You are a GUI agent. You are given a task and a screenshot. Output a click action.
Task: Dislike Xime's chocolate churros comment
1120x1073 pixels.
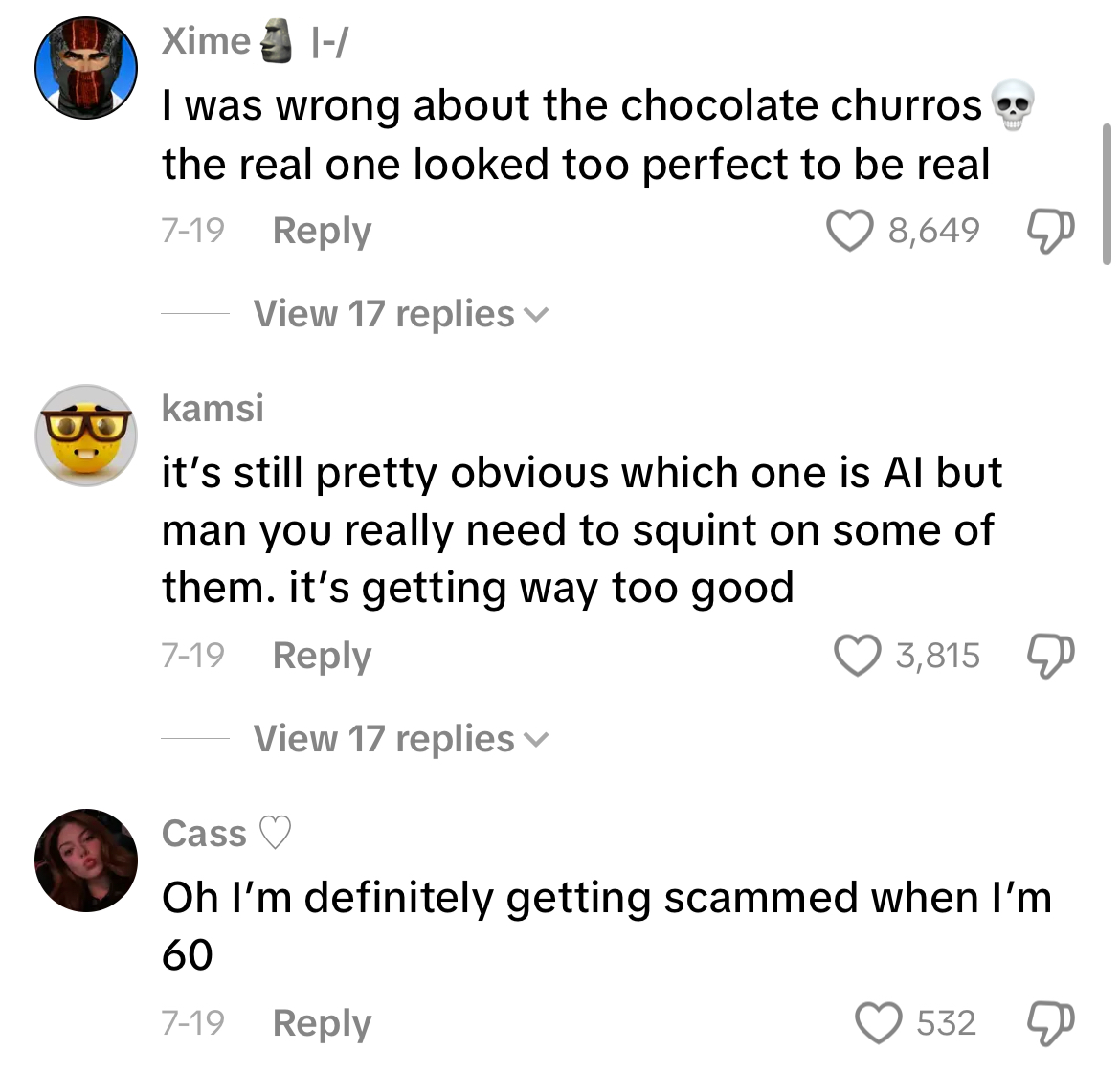tap(1050, 231)
